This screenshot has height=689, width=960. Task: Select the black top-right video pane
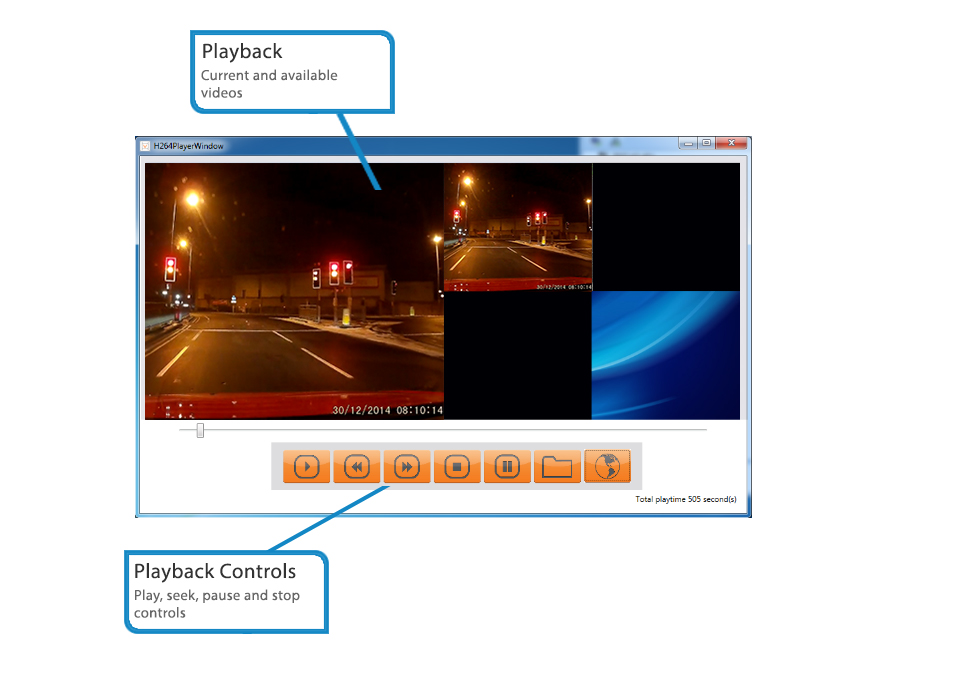tap(666, 227)
